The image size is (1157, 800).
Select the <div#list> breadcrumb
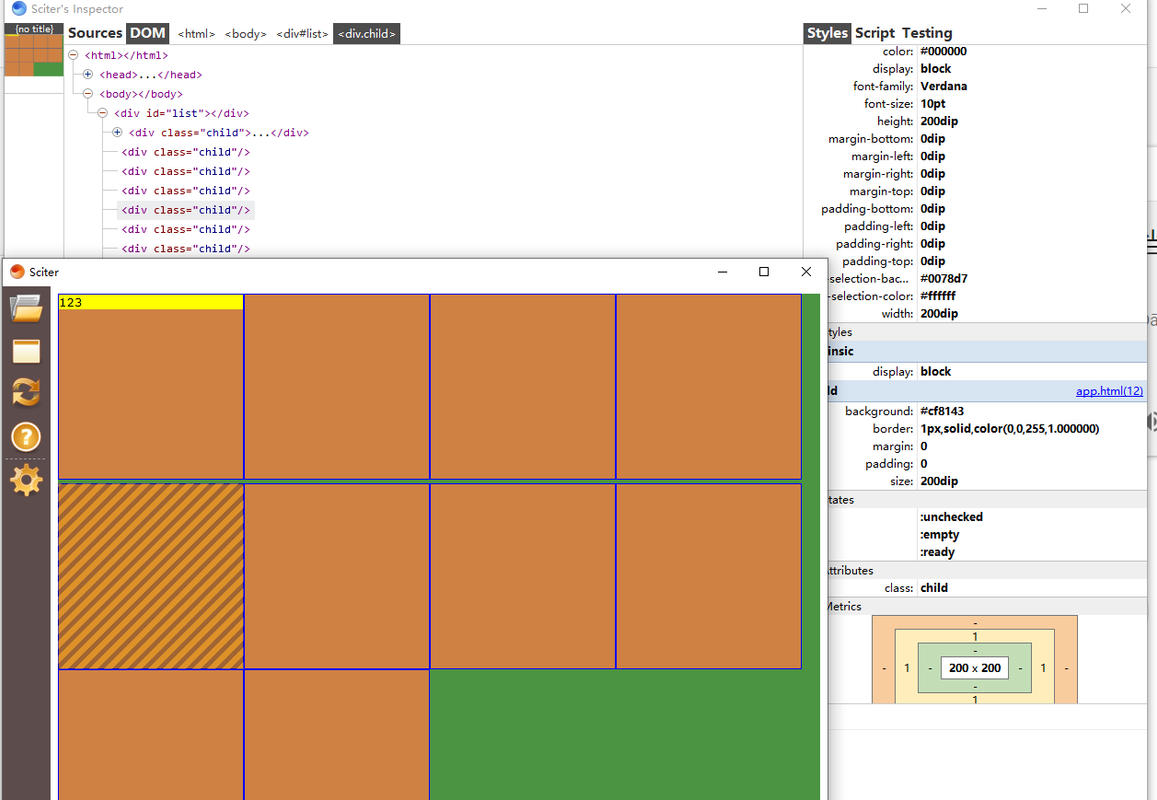tap(302, 34)
